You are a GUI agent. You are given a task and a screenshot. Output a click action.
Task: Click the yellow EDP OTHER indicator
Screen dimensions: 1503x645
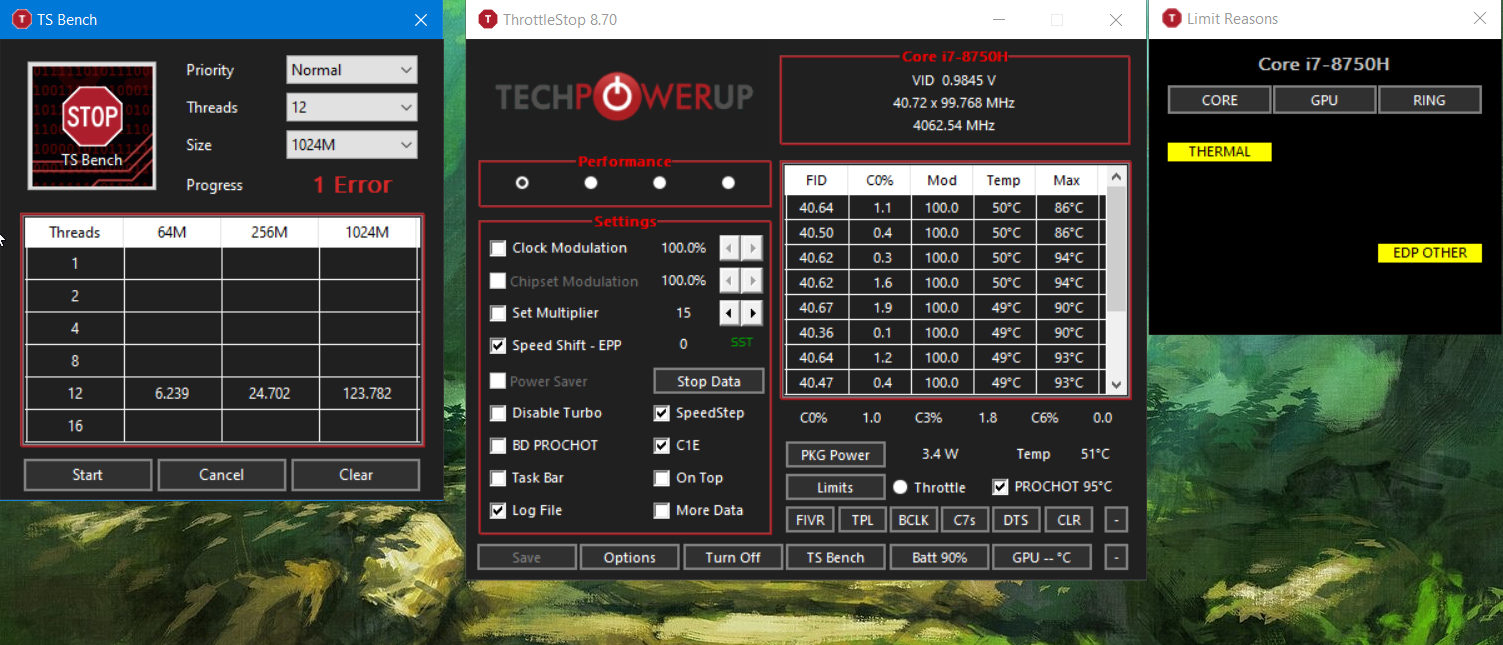pos(1430,253)
